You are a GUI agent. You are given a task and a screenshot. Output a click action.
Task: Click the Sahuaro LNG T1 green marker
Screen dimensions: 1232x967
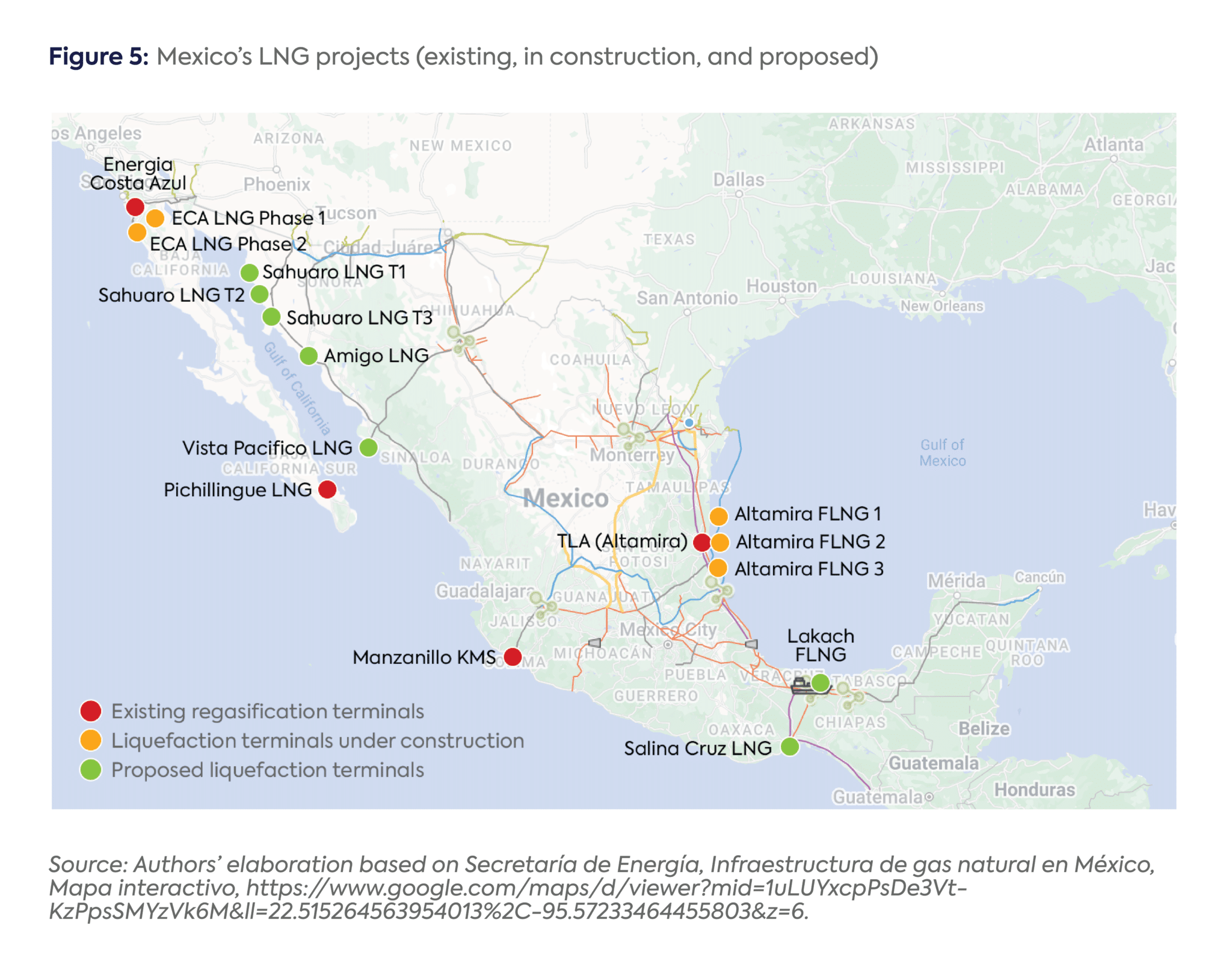[250, 272]
